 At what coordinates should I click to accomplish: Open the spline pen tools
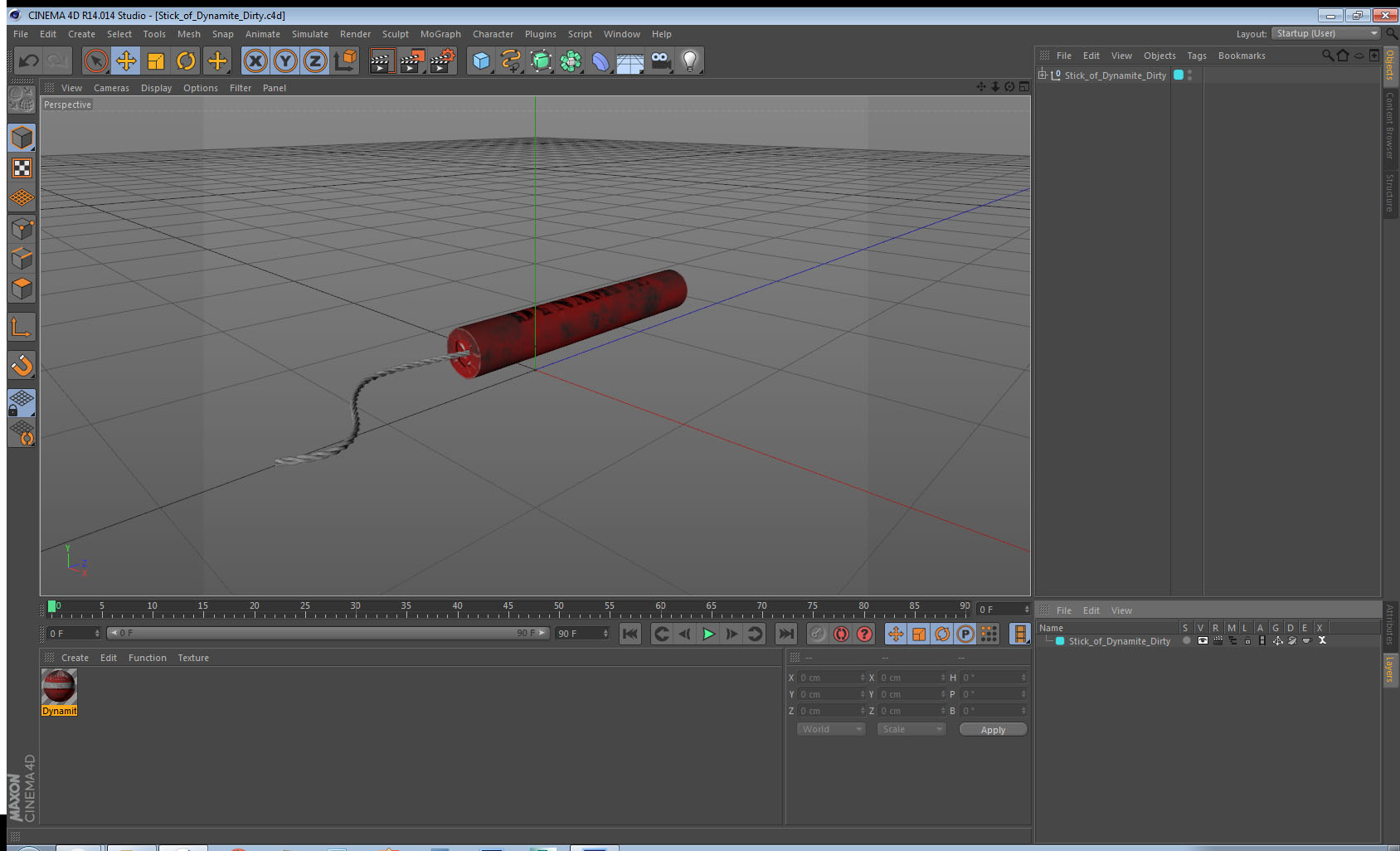pos(511,61)
